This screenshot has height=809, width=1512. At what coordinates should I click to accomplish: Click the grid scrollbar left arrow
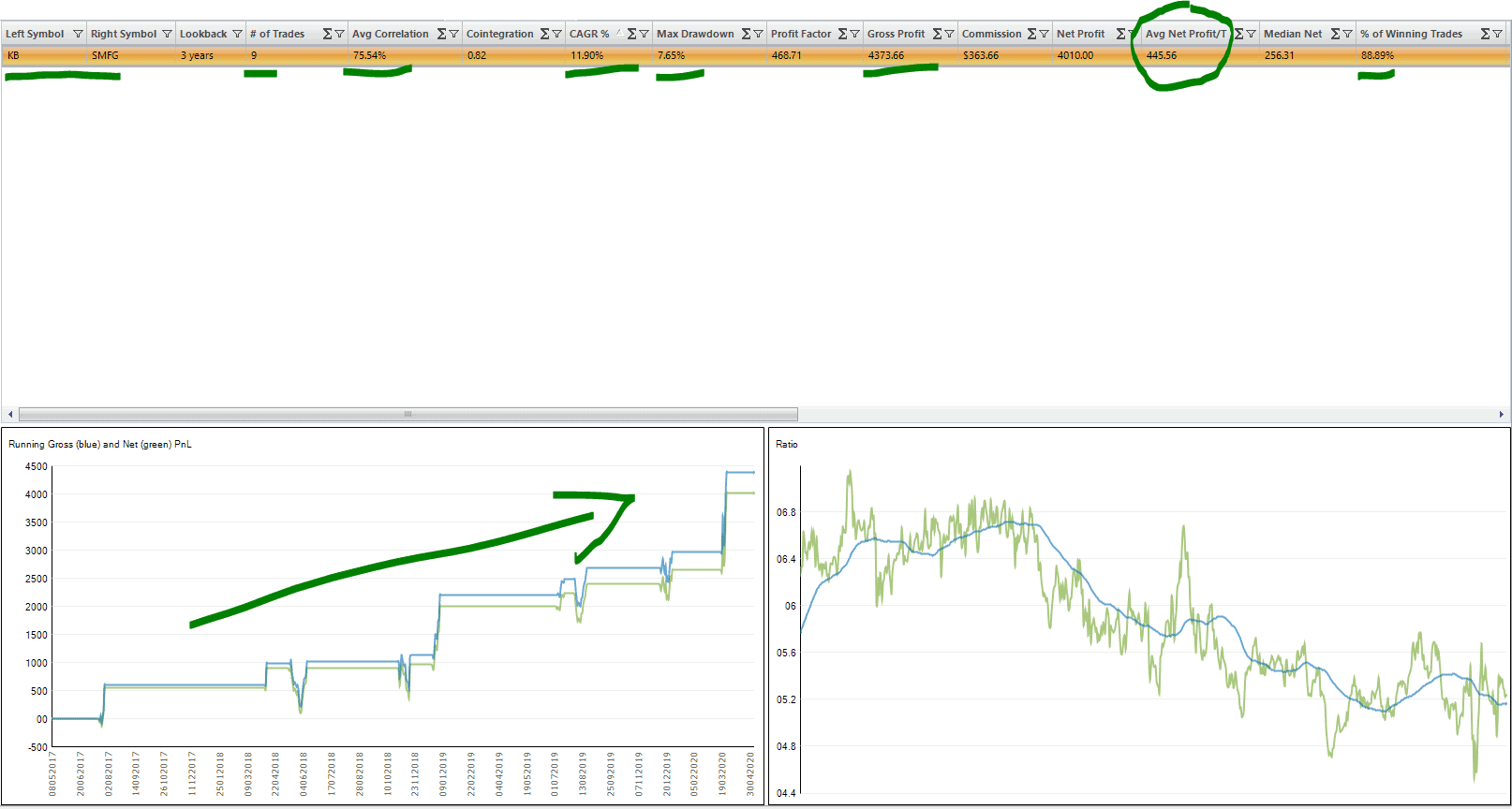click(x=10, y=414)
